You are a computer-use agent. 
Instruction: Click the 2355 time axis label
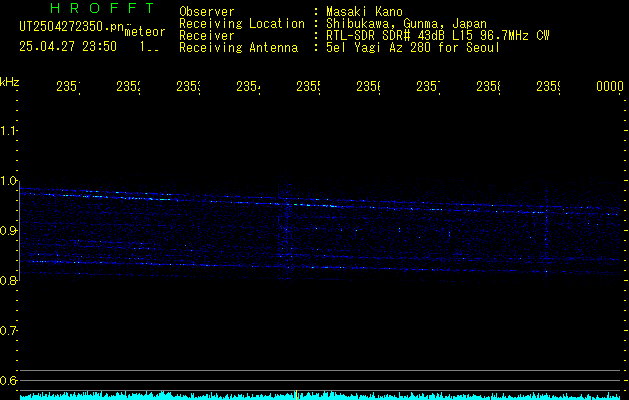coord(308,87)
